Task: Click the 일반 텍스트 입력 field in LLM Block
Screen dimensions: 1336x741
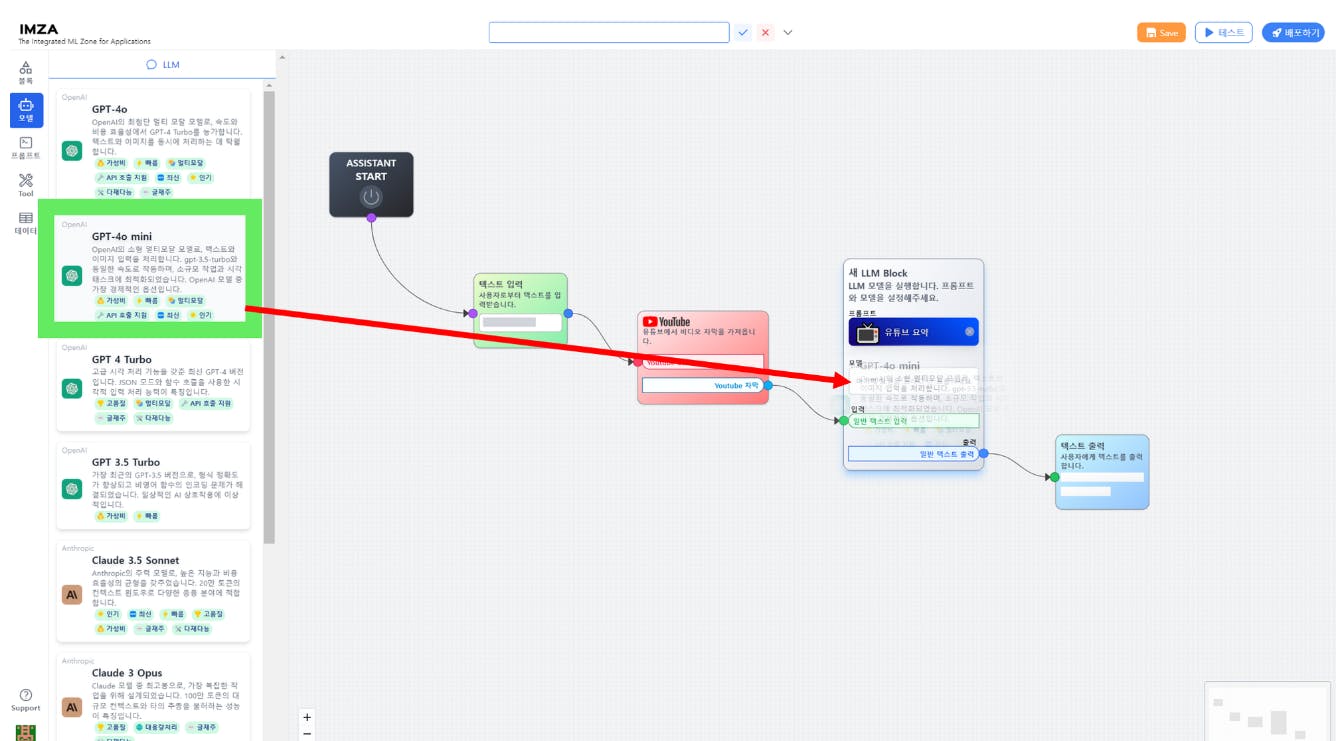Action: tap(914, 421)
